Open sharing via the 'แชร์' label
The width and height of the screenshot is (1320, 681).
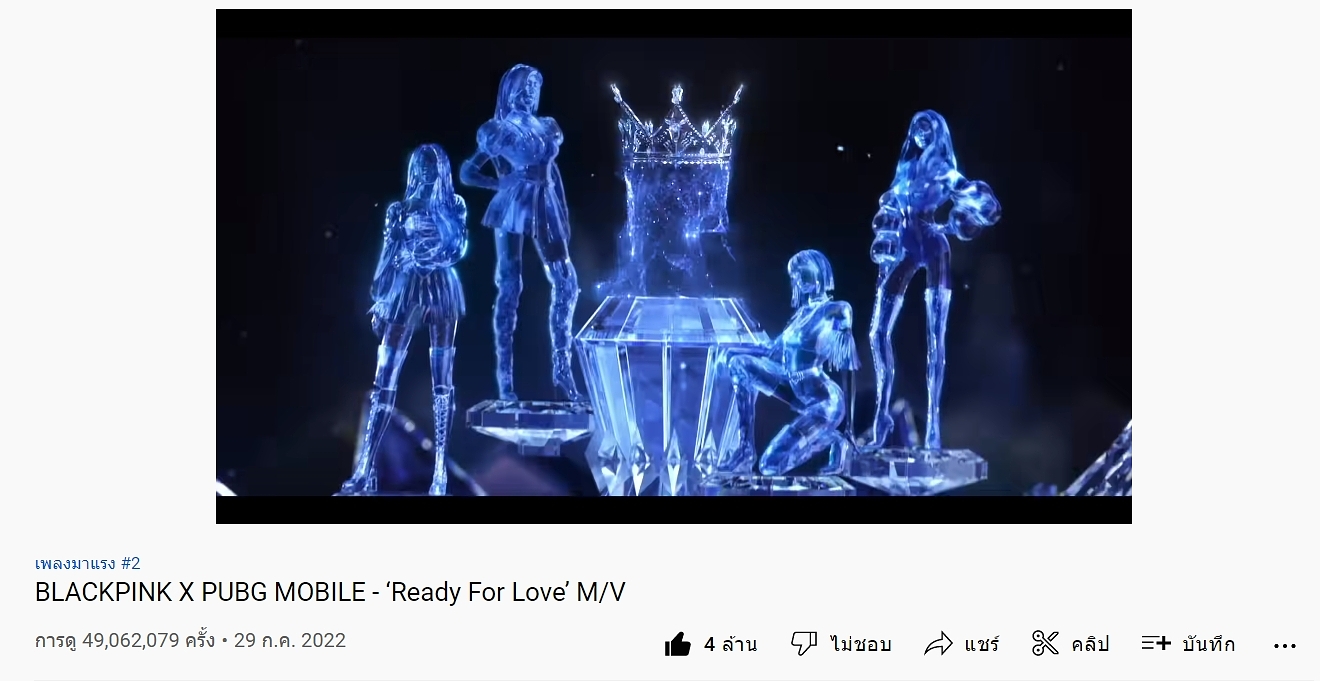(981, 644)
